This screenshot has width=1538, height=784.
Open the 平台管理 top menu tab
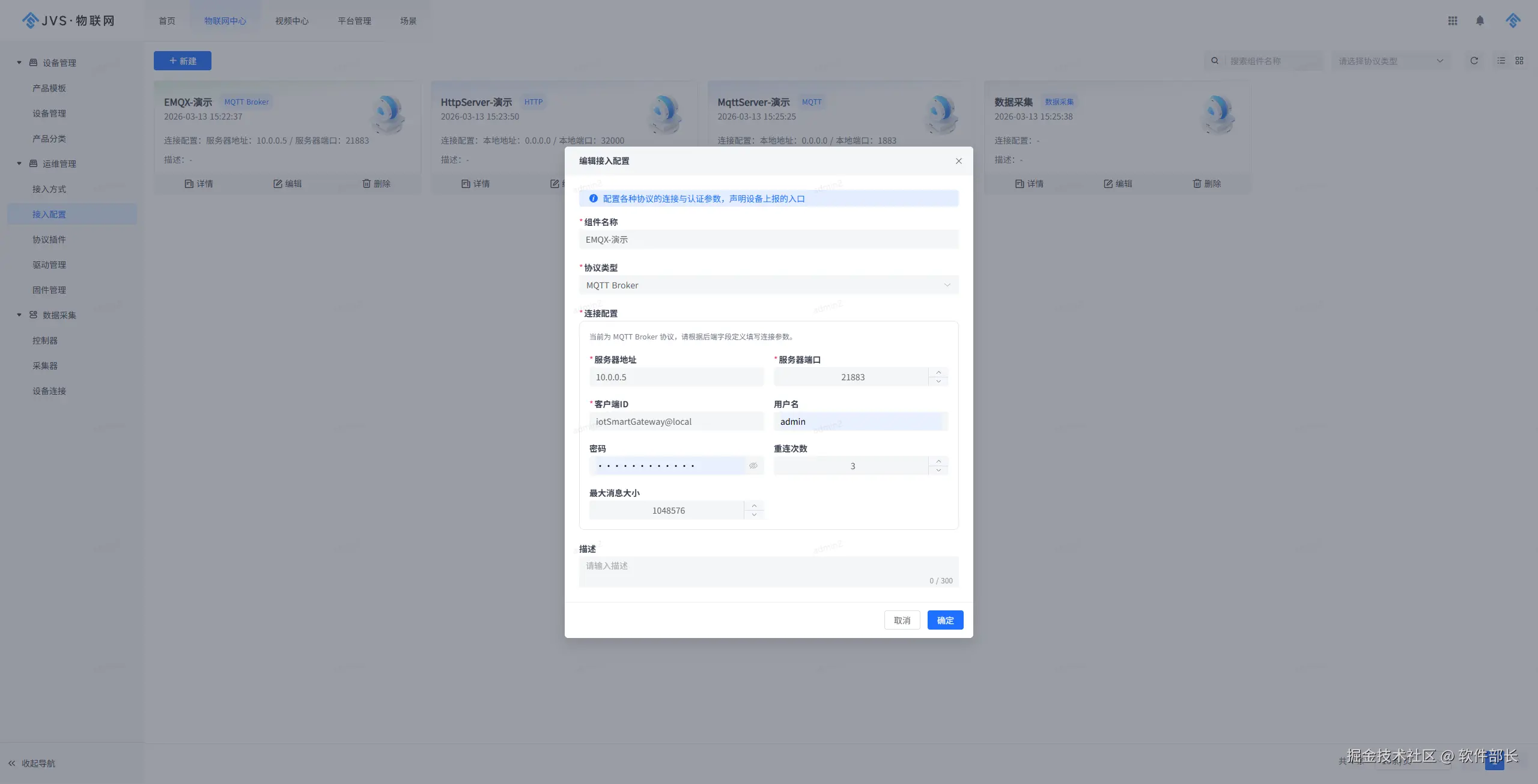point(354,21)
